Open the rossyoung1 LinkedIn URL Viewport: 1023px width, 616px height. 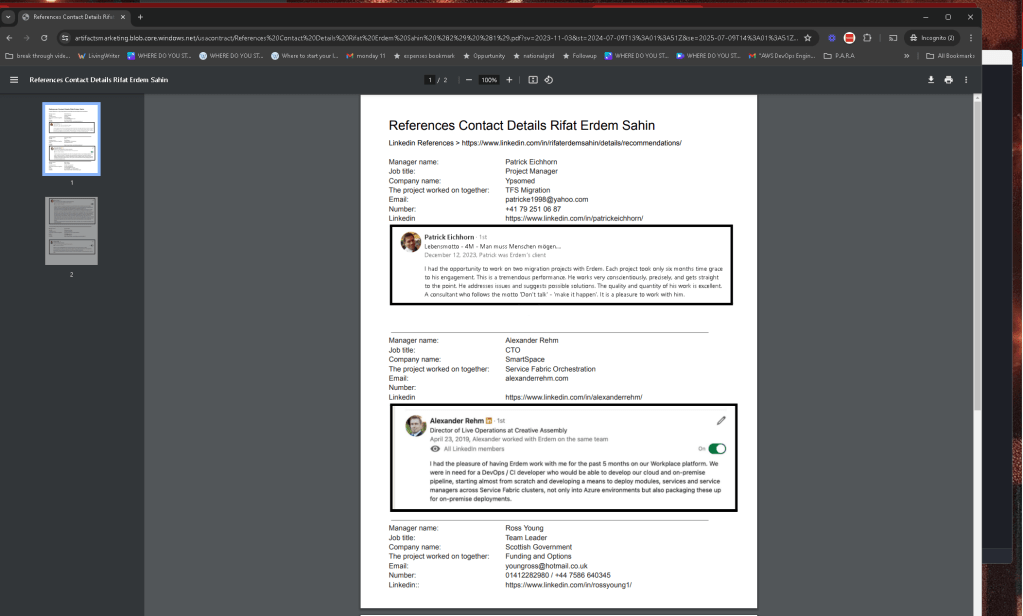point(568,585)
